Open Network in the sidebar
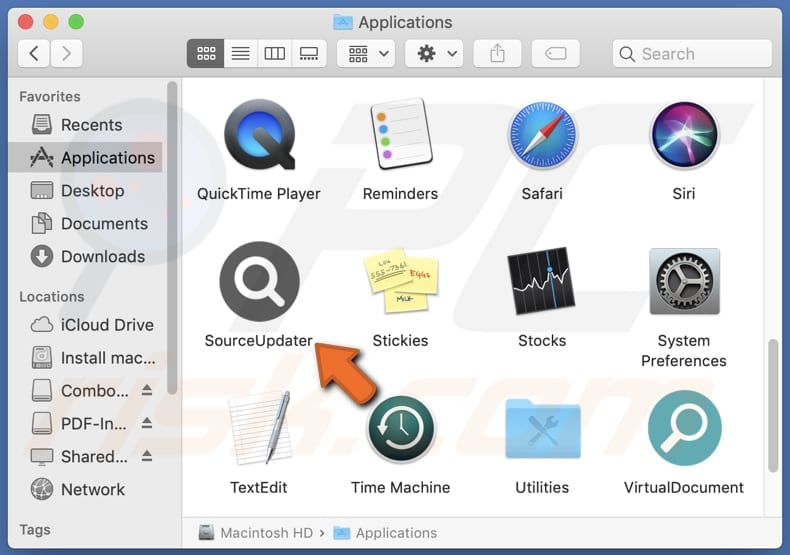Image resolution: width=790 pixels, height=555 pixels. pyautogui.click(x=85, y=490)
